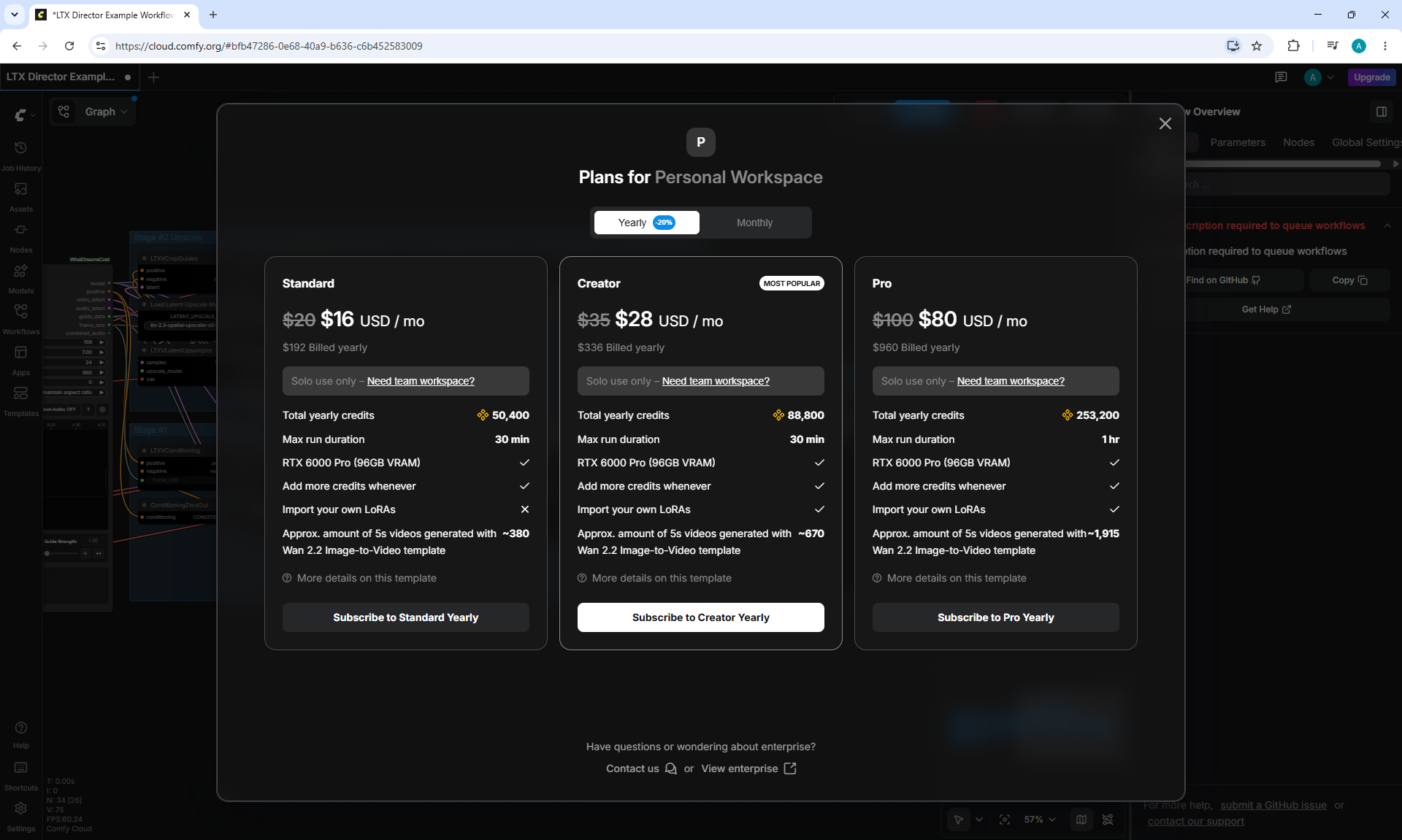Click the horizontal scrollbar under the panel tabs
1402x840 pixels.
pyautogui.click(x=1282, y=164)
